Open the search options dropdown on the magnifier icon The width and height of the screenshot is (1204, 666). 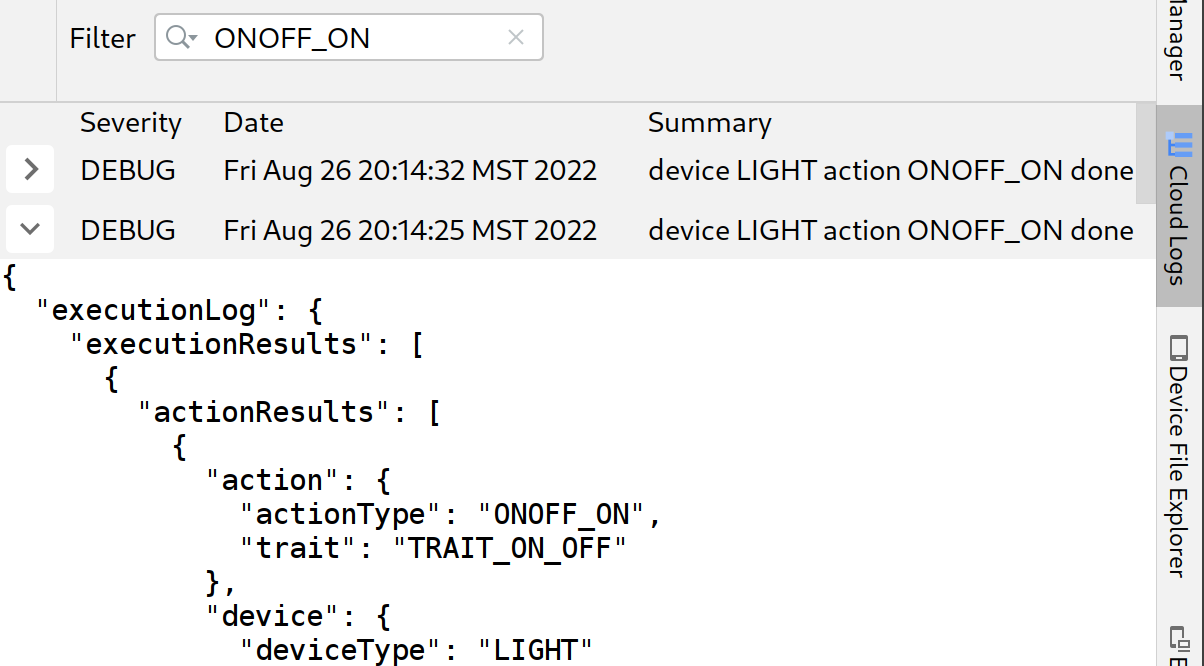pyautogui.click(x=190, y=42)
